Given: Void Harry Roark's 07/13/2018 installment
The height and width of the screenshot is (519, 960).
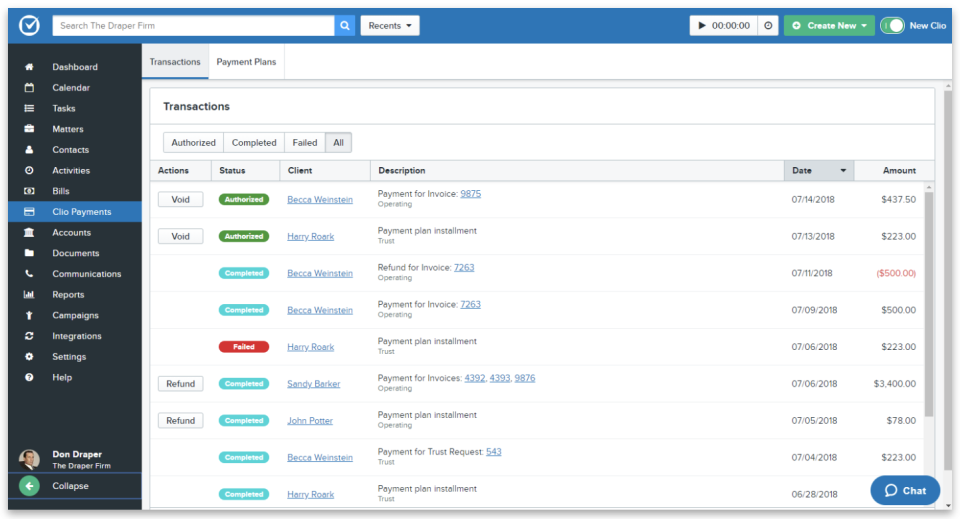Looking at the screenshot, I should (181, 236).
